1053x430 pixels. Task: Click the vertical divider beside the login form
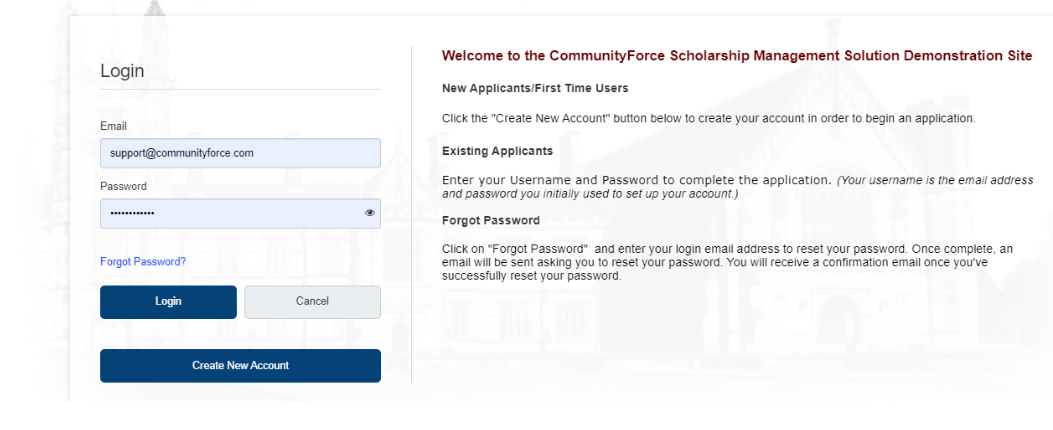(x=412, y=214)
